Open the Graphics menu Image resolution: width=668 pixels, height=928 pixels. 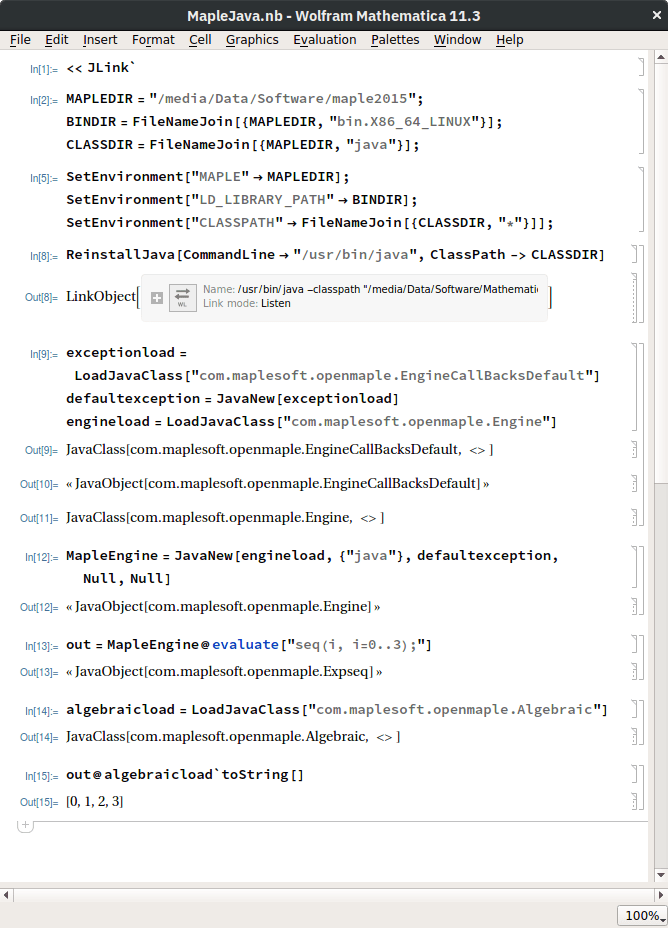pos(252,40)
